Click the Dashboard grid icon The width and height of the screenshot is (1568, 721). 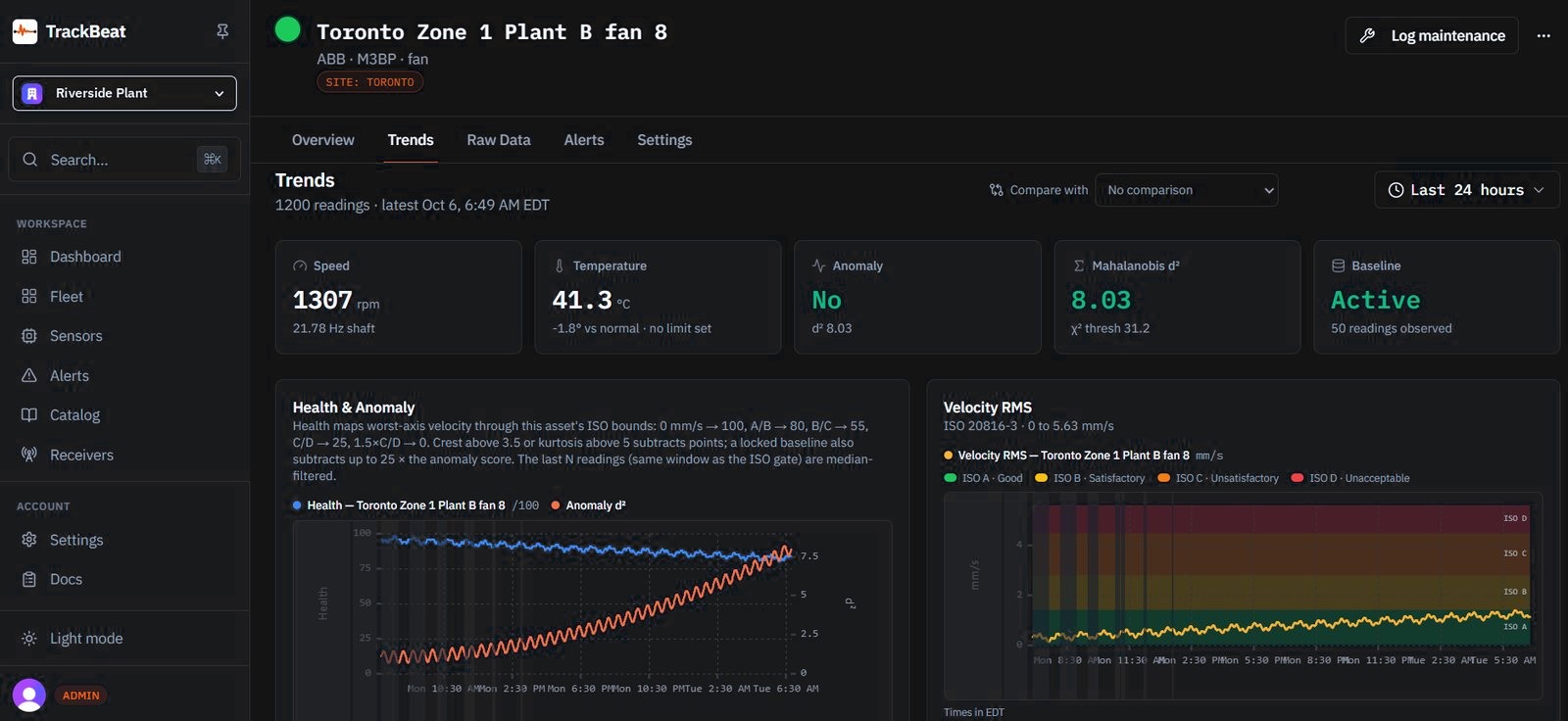[x=29, y=257]
